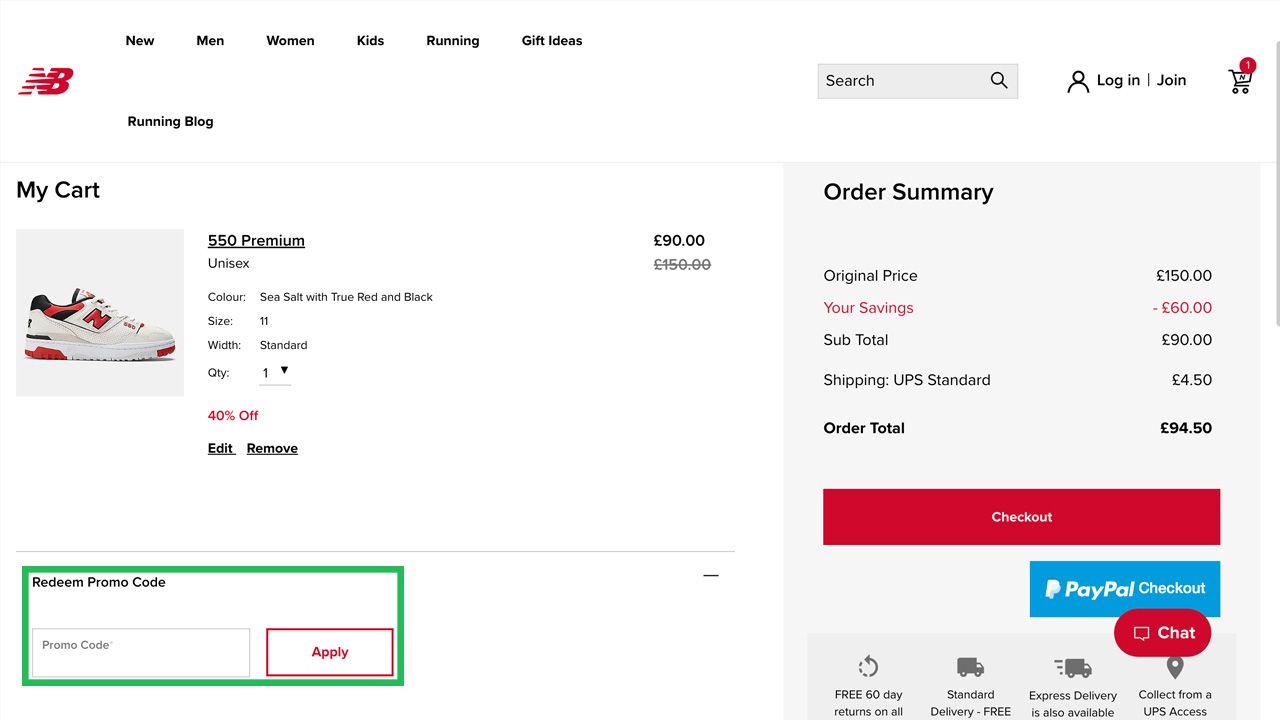The height and width of the screenshot is (720, 1280).
Task: Click the '40% Off' discount text
Action: (233, 415)
